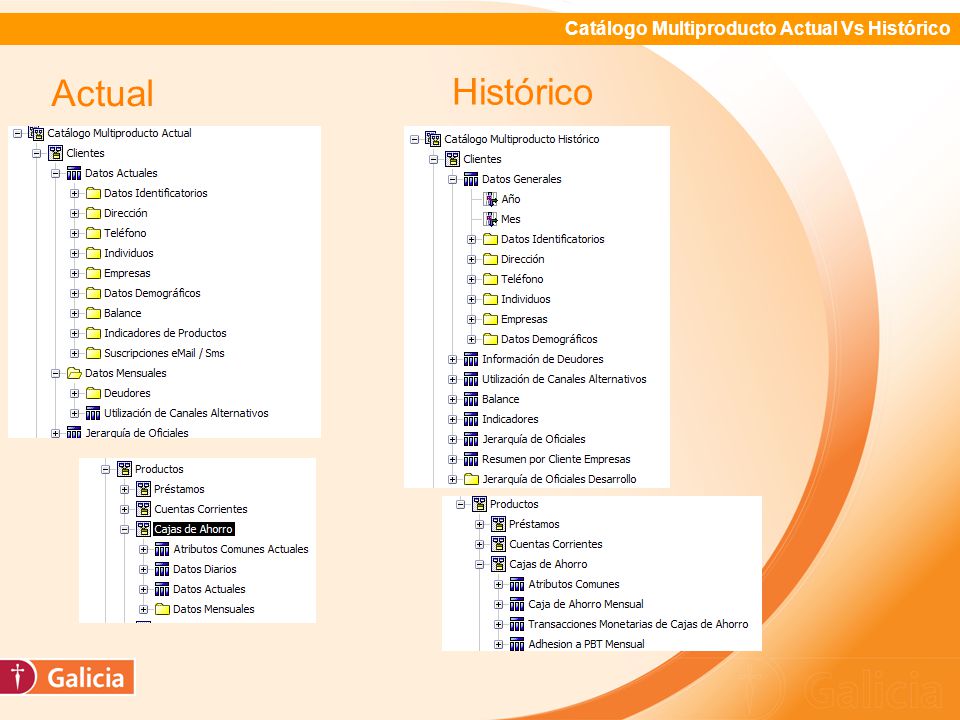This screenshot has height=720, width=960.
Task: Expand Préstamos in Histórico Productos
Action: click(x=480, y=525)
